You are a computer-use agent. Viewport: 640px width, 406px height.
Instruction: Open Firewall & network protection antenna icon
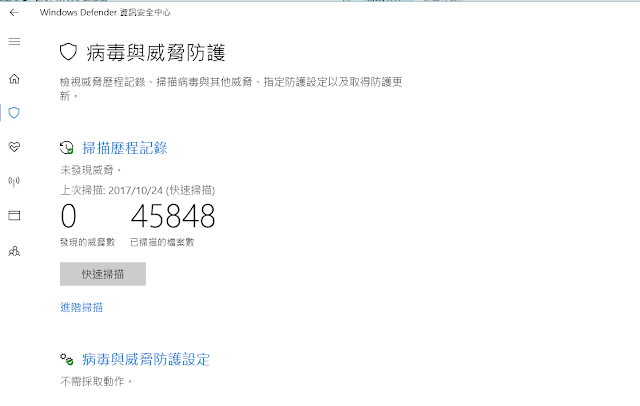point(14,181)
